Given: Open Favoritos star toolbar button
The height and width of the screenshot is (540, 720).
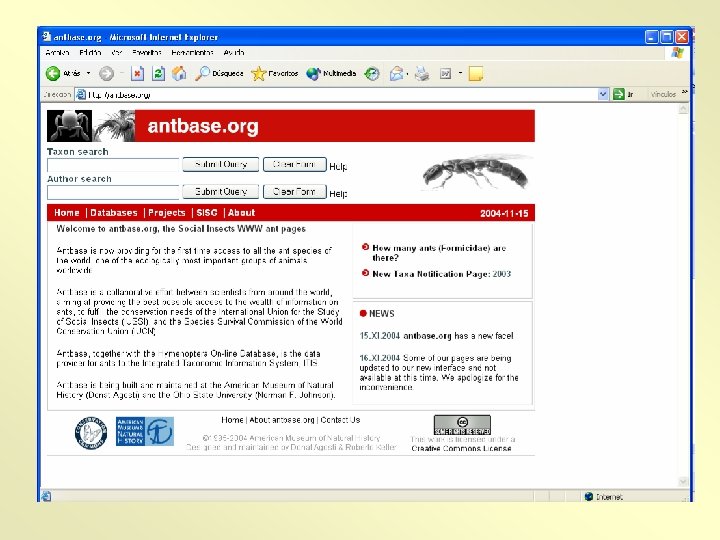Looking at the screenshot, I should (275, 73).
